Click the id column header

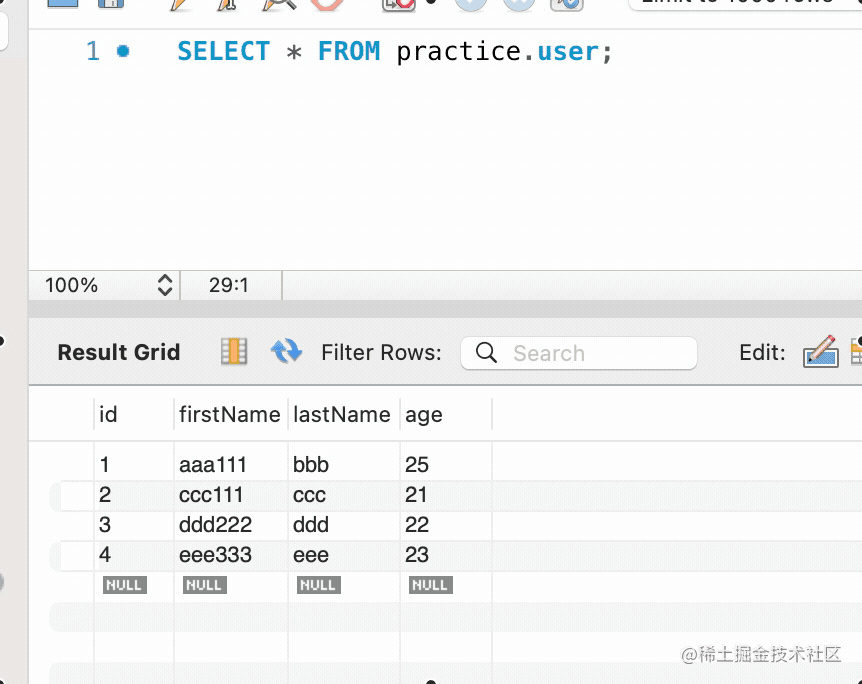(x=109, y=414)
